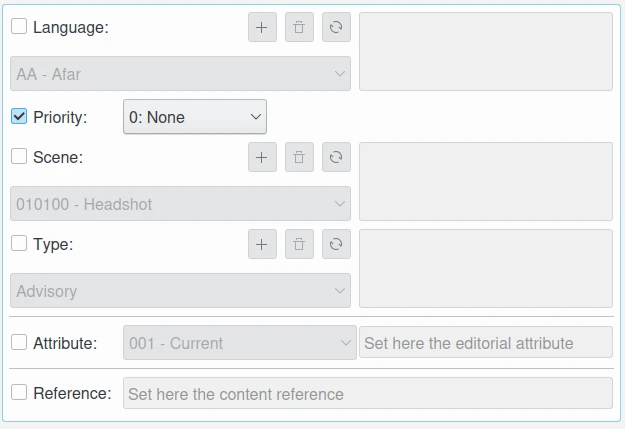The image size is (625, 429).
Task: Click the reset icon for Language
Action: click(x=336, y=28)
